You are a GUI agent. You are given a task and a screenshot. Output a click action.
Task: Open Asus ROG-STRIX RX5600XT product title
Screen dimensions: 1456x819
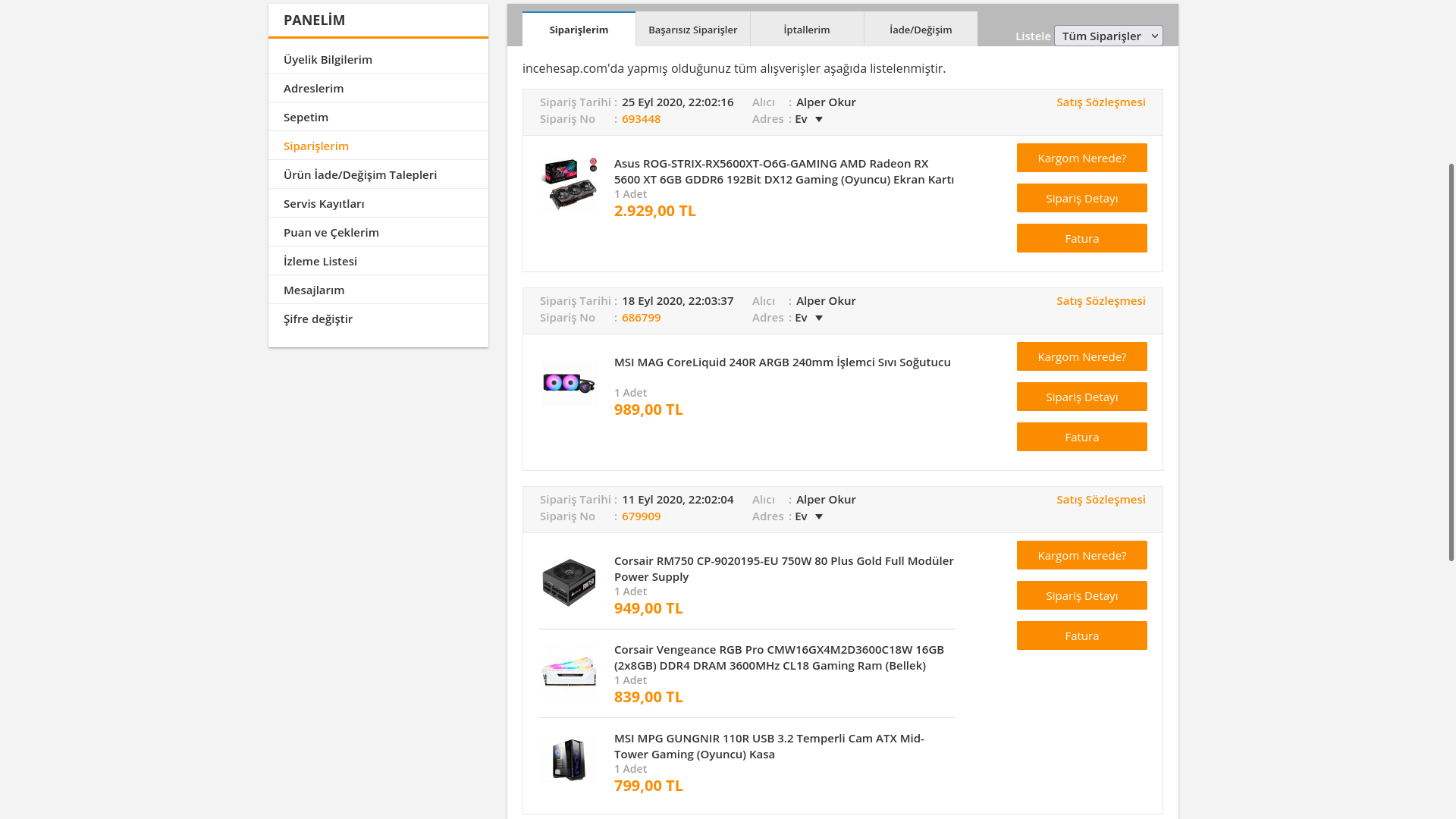point(784,171)
